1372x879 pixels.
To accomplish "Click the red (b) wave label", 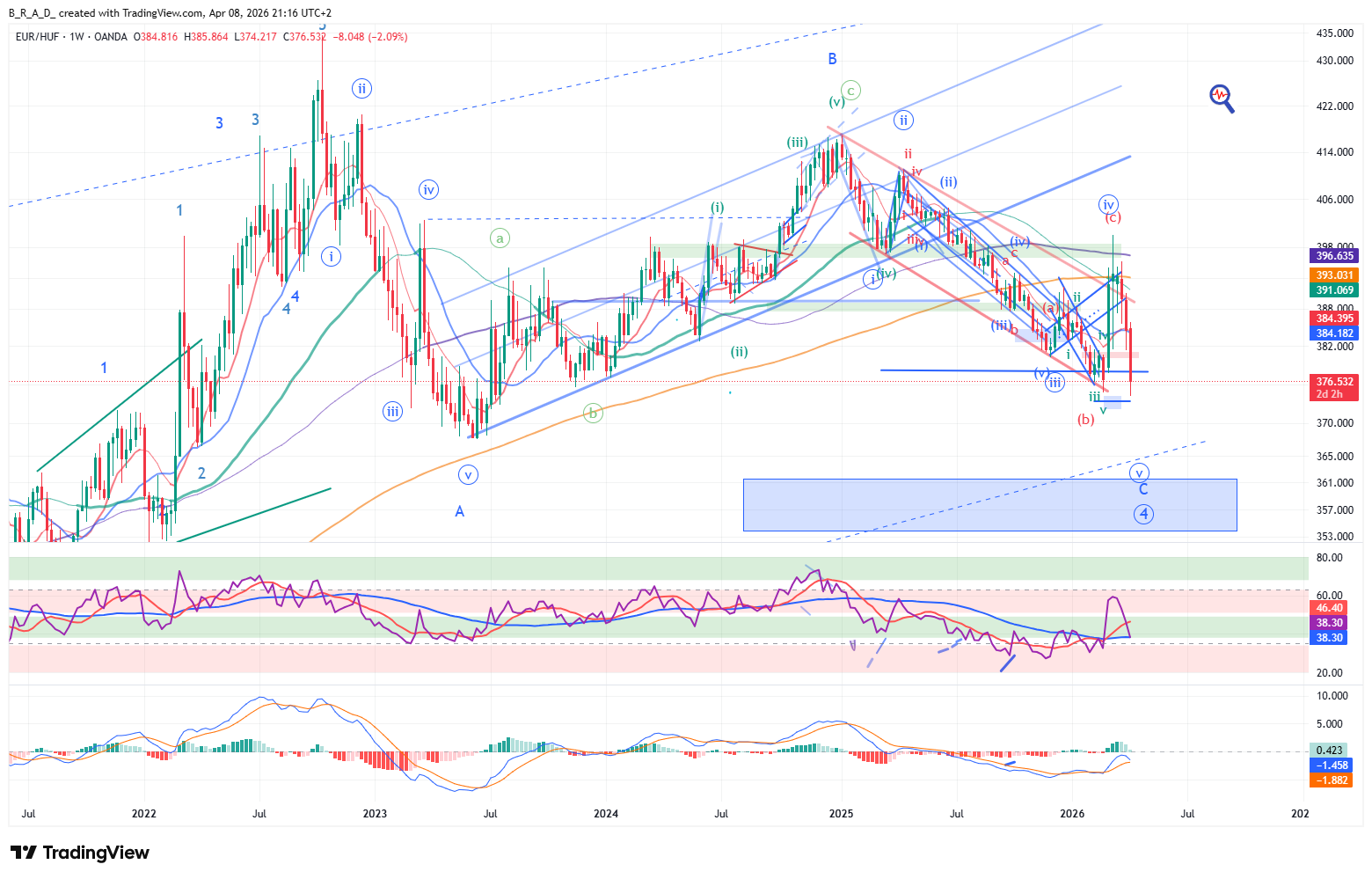I will pos(1086,420).
